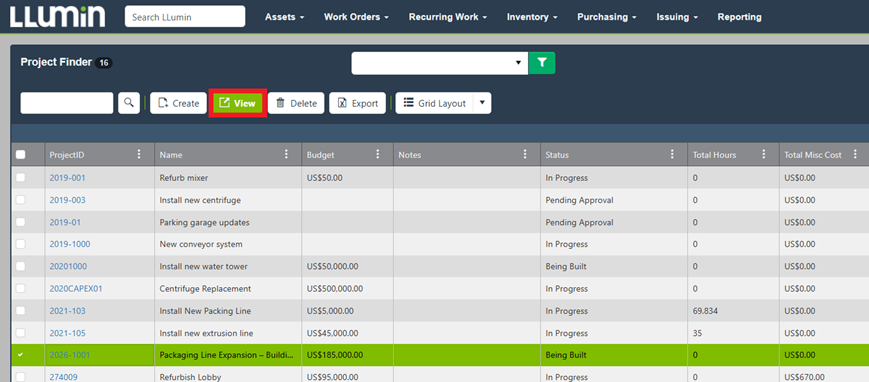
Task: Check the box for project 20201000
Action: pos(21,266)
